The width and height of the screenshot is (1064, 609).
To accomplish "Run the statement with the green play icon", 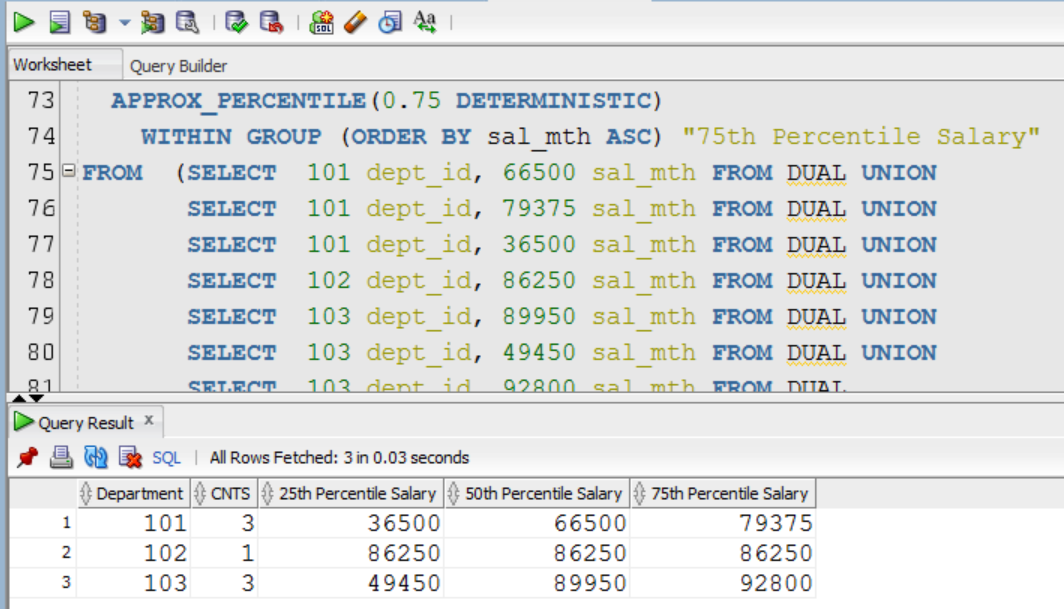I will tap(24, 22).
